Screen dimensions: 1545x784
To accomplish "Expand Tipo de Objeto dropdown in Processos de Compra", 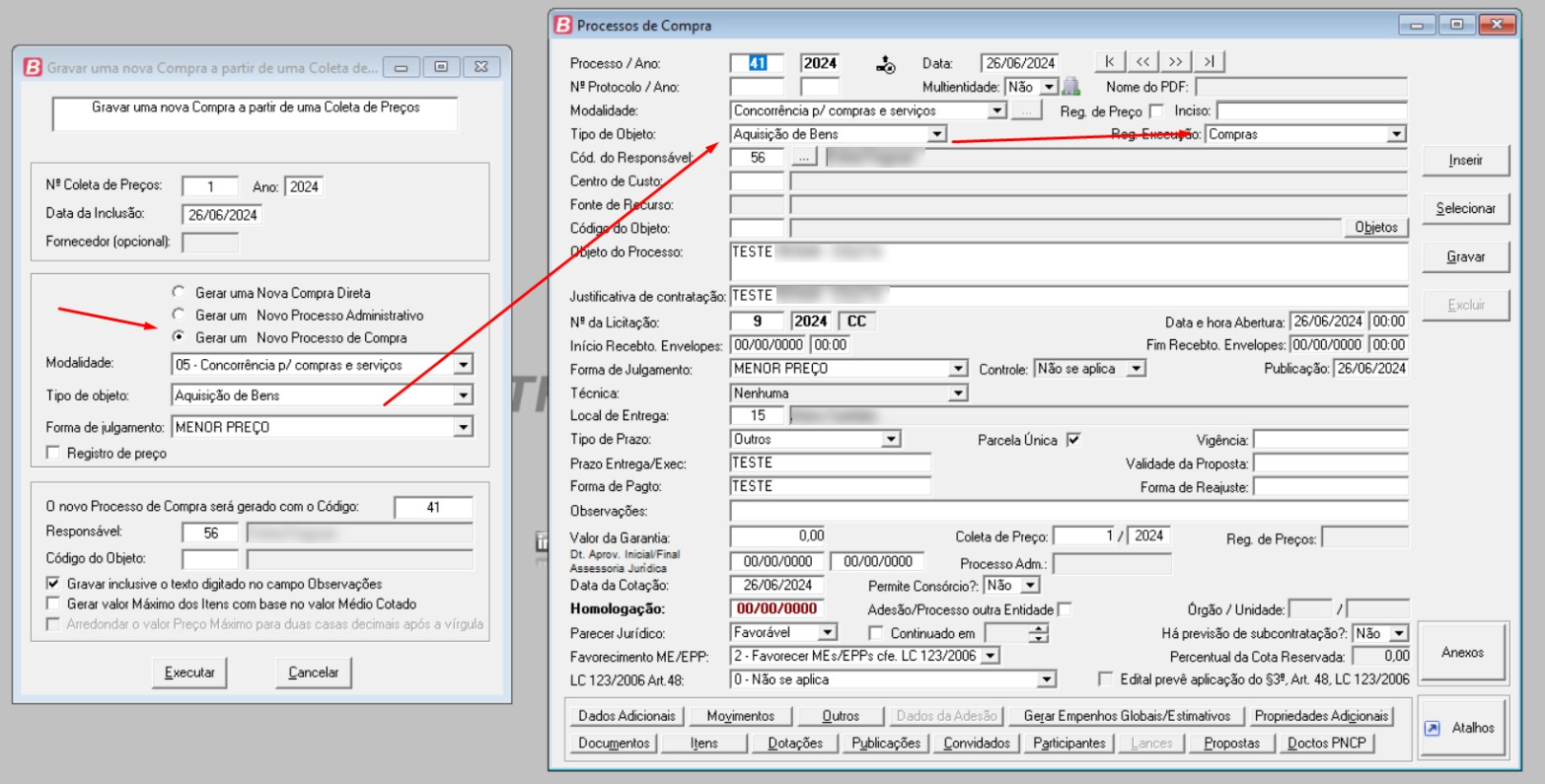I will click(x=936, y=134).
